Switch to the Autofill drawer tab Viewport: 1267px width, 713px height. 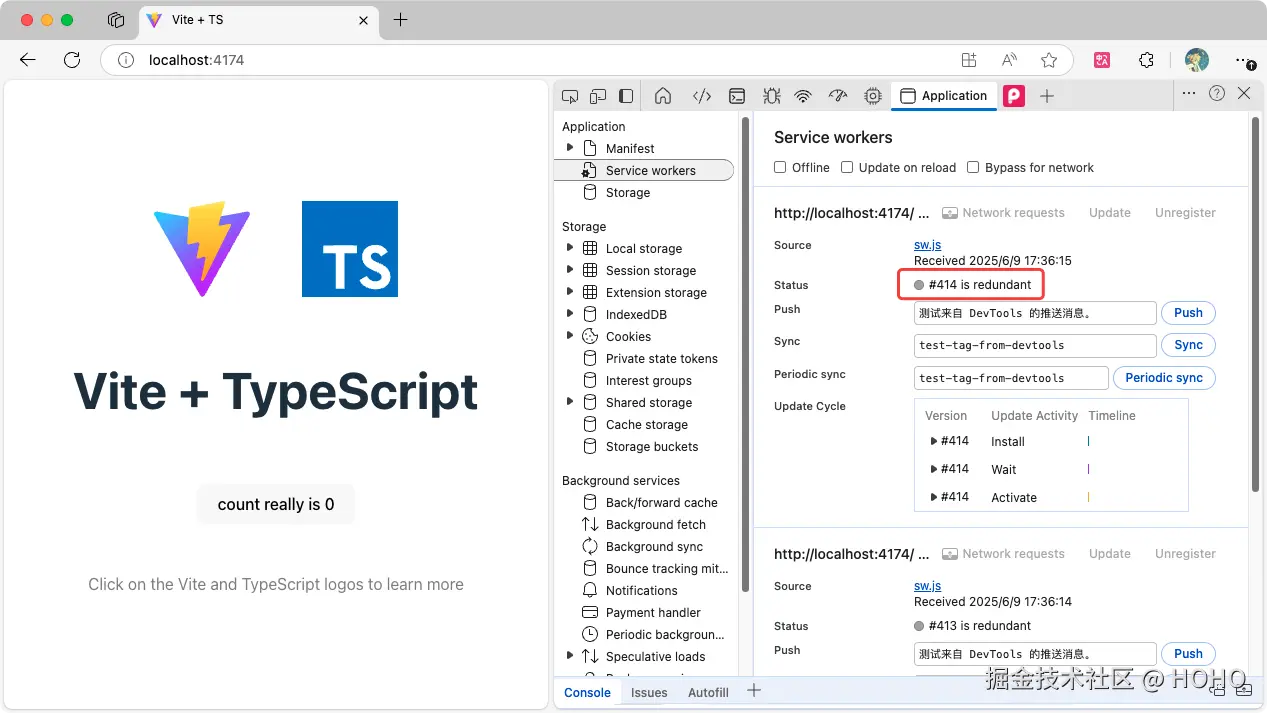point(708,692)
